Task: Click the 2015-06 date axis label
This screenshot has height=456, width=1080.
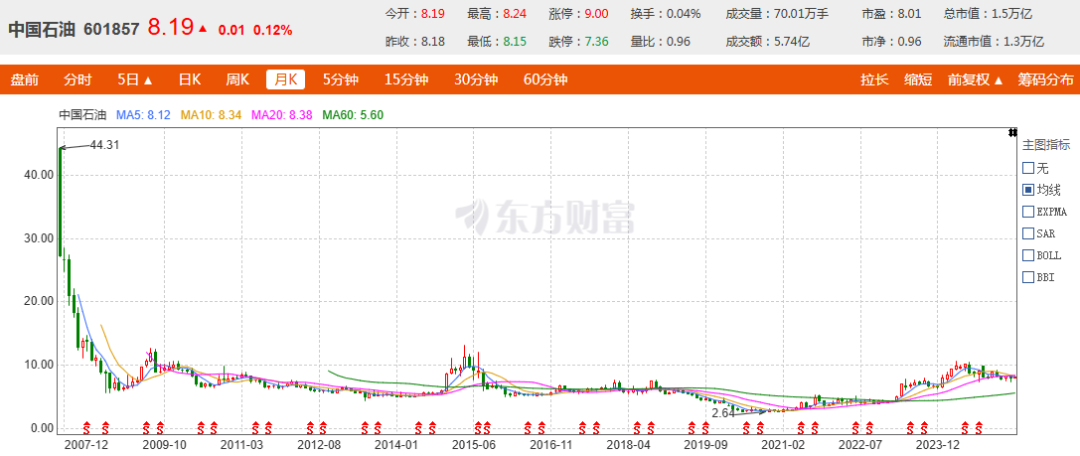Action: click(475, 445)
